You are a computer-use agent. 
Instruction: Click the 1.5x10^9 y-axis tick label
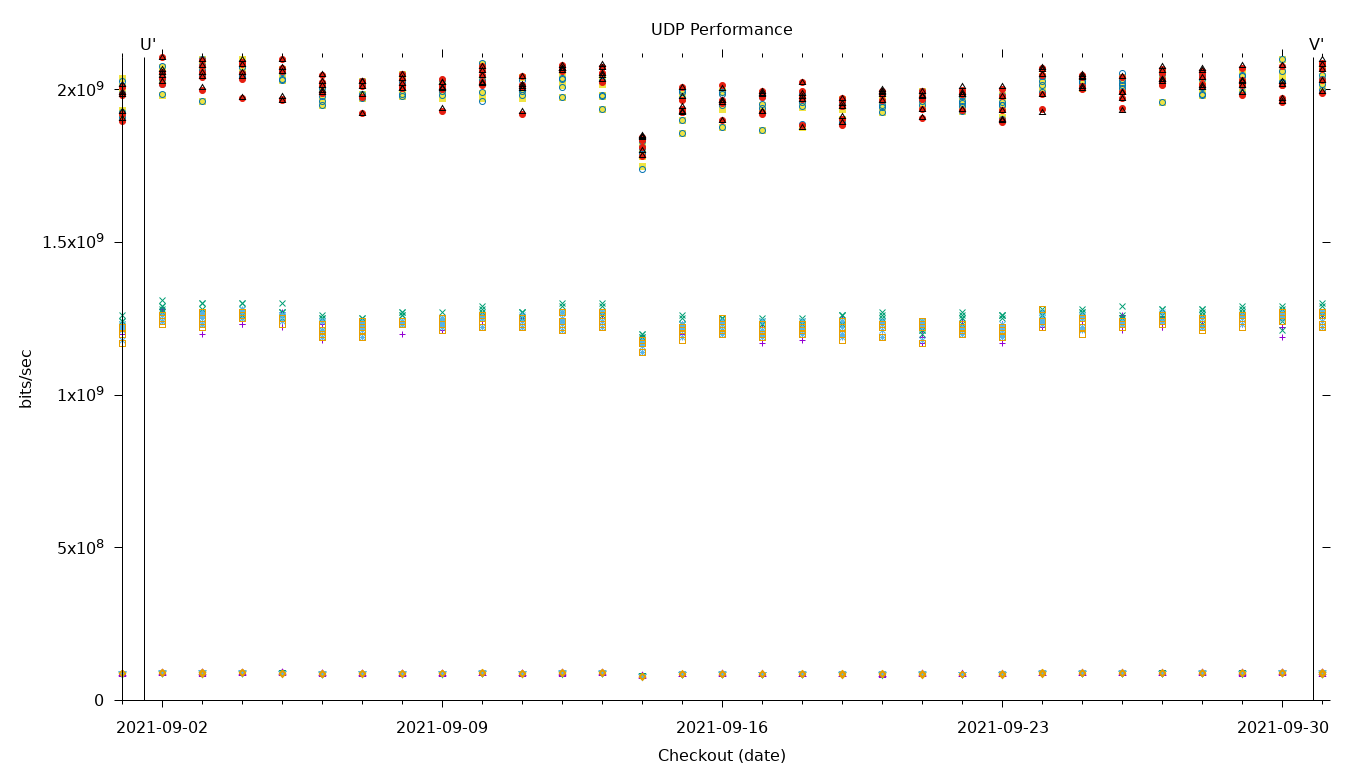pos(73,242)
